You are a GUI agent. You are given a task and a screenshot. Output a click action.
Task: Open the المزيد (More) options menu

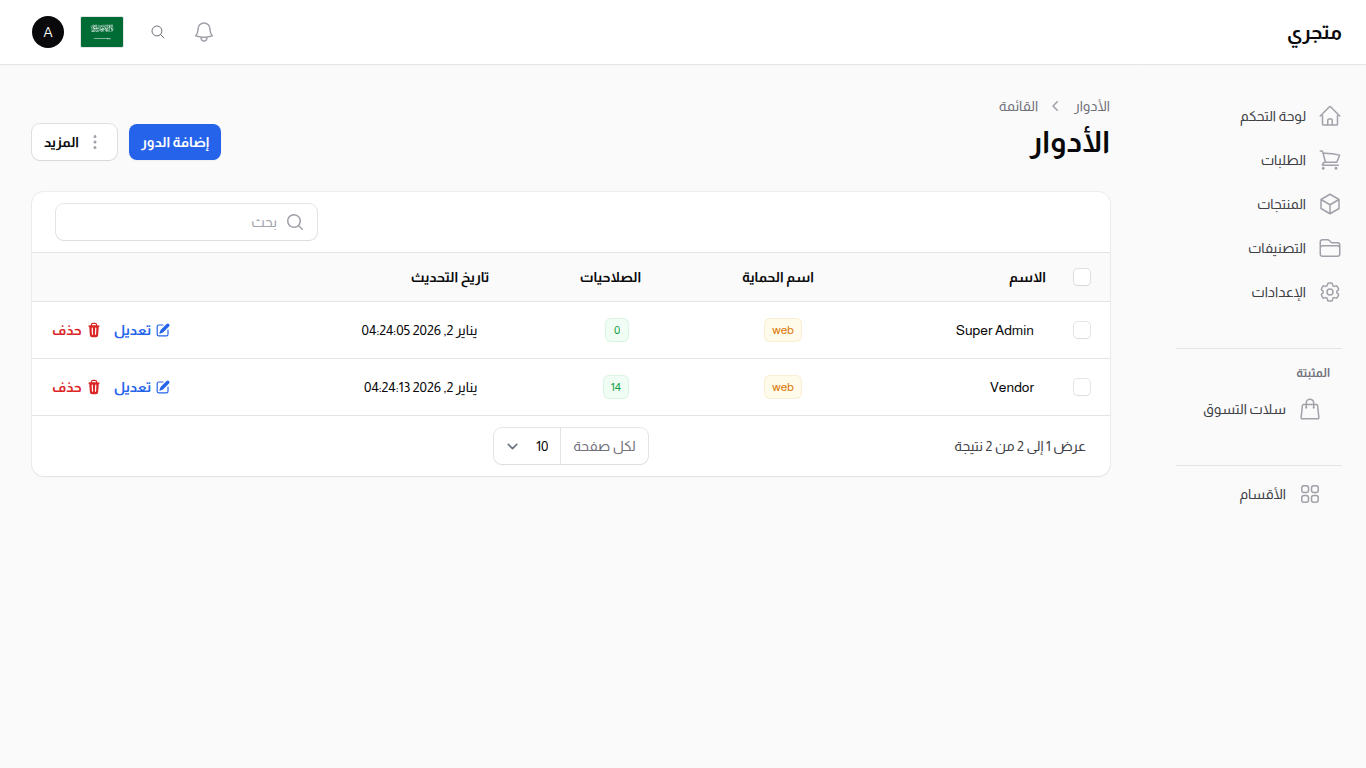[74, 141]
